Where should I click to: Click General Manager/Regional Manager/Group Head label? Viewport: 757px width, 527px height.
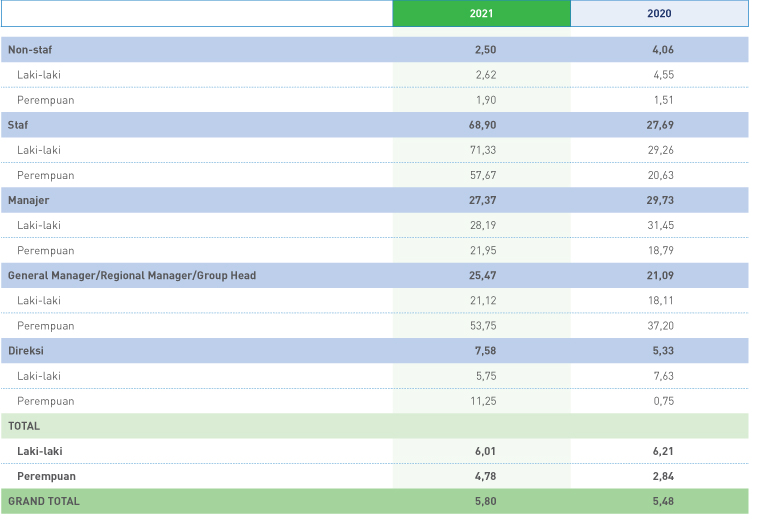coord(132,276)
